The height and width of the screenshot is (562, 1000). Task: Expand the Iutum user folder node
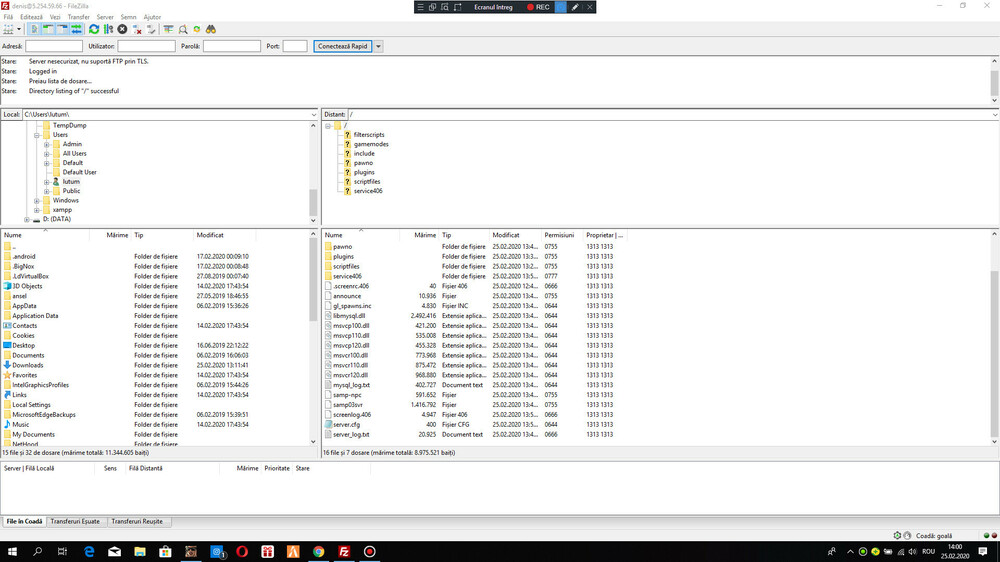click(47, 182)
